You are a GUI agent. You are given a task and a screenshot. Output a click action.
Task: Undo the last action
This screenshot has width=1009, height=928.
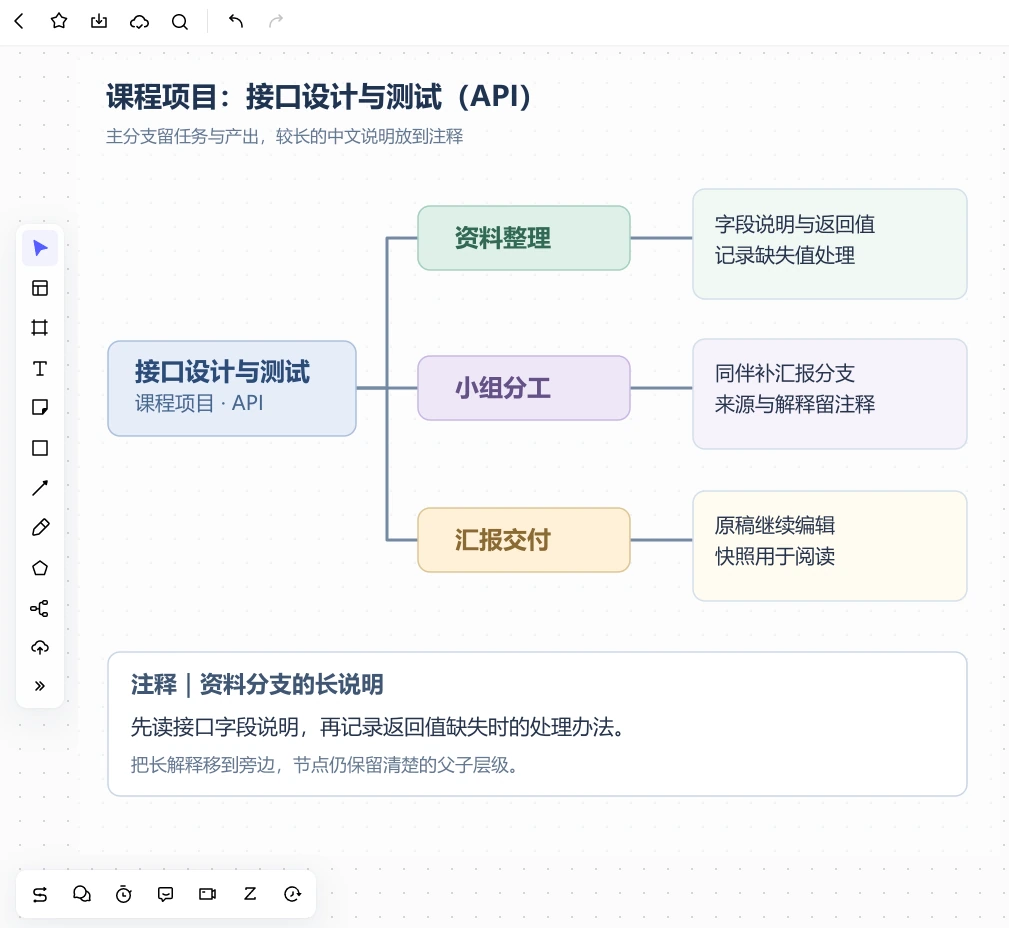[x=236, y=21]
